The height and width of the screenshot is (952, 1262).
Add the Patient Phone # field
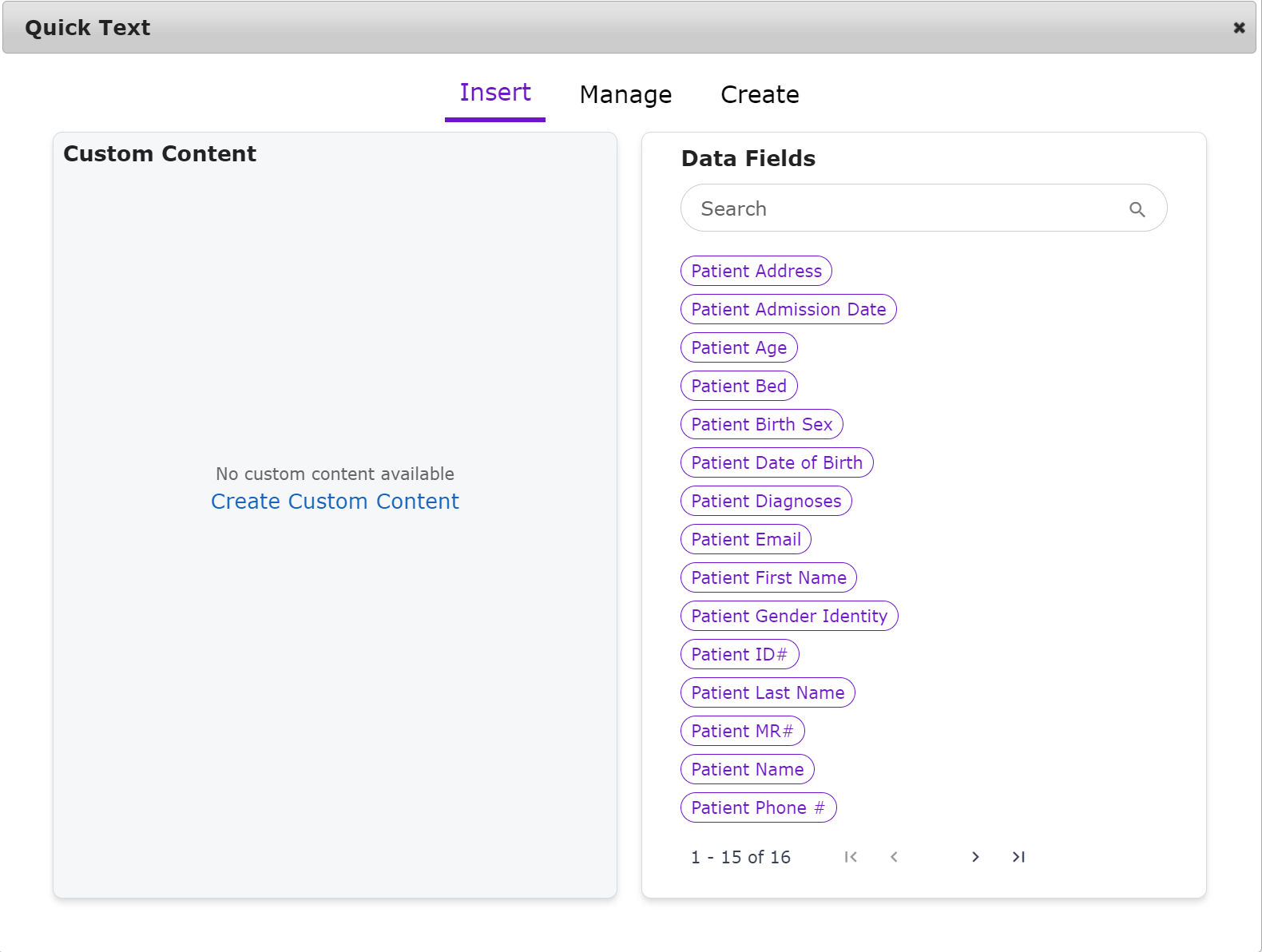(x=758, y=808)
